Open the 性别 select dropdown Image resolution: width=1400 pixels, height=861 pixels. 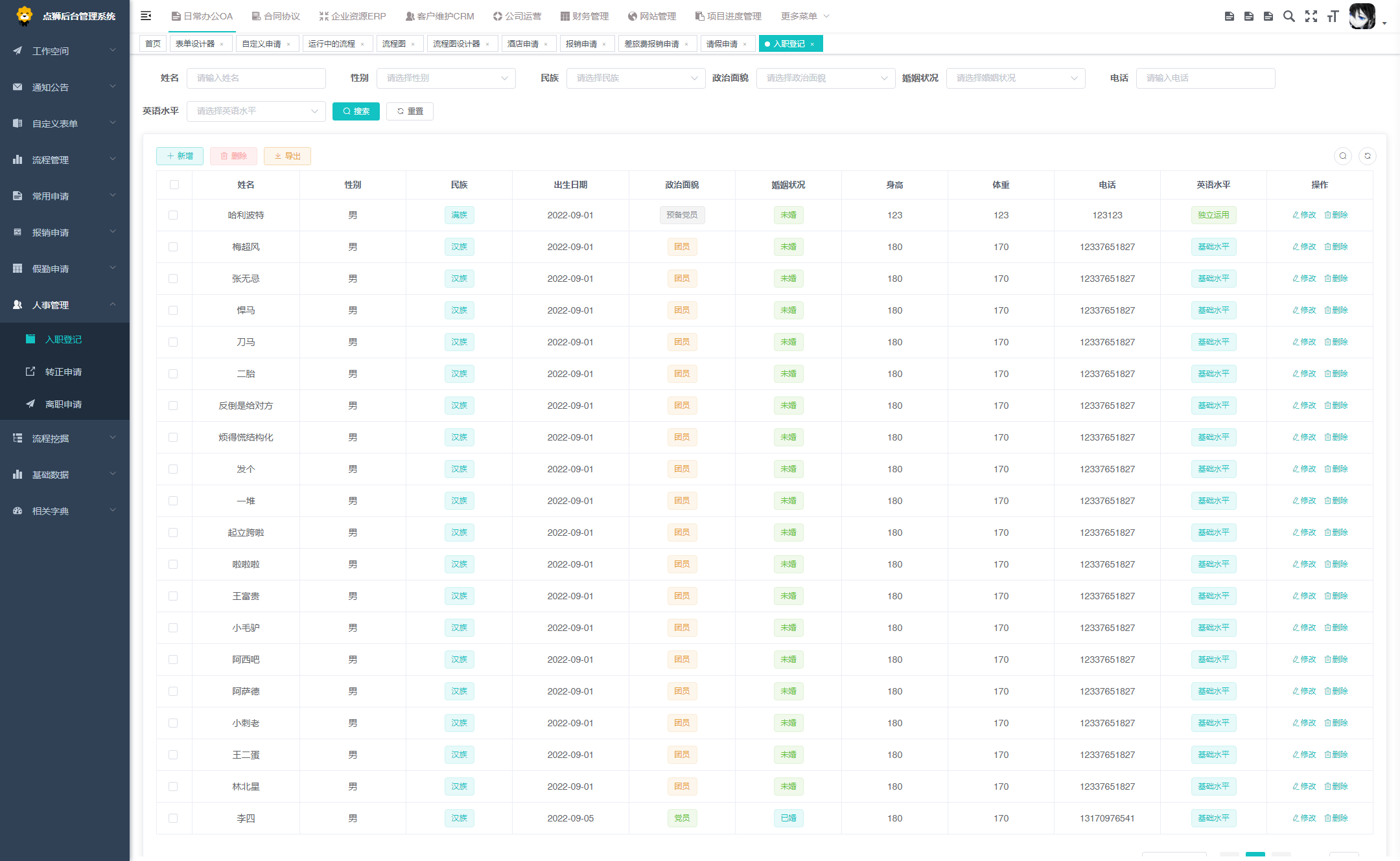point(446,78)
